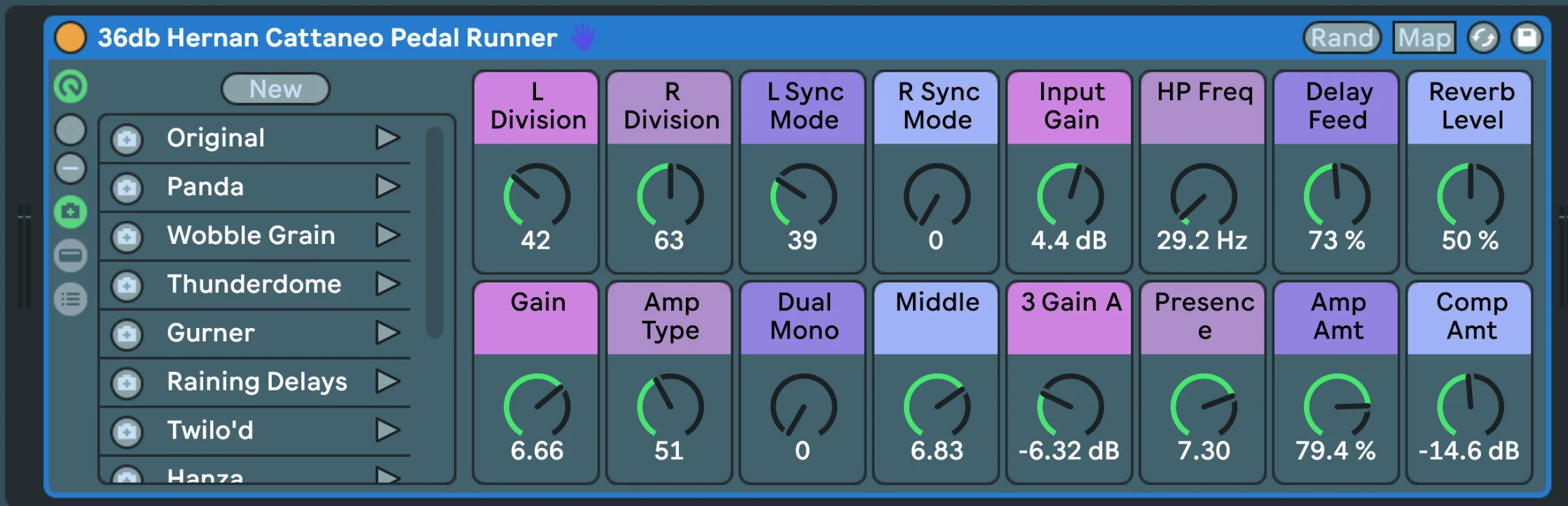Click the 79.4 % Amp Amt value
Screen dimensions: 1568x506
pyautogui.click(x=1336, y=451)
